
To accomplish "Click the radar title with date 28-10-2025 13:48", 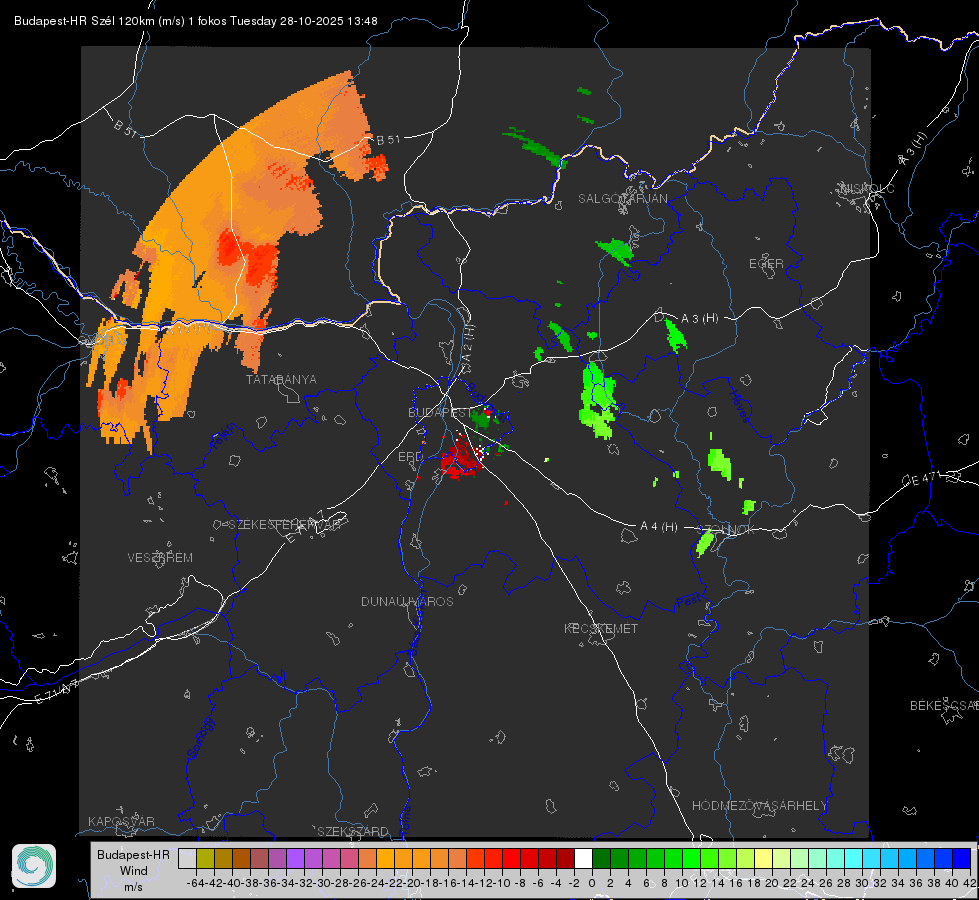I will tap(195, 21).
